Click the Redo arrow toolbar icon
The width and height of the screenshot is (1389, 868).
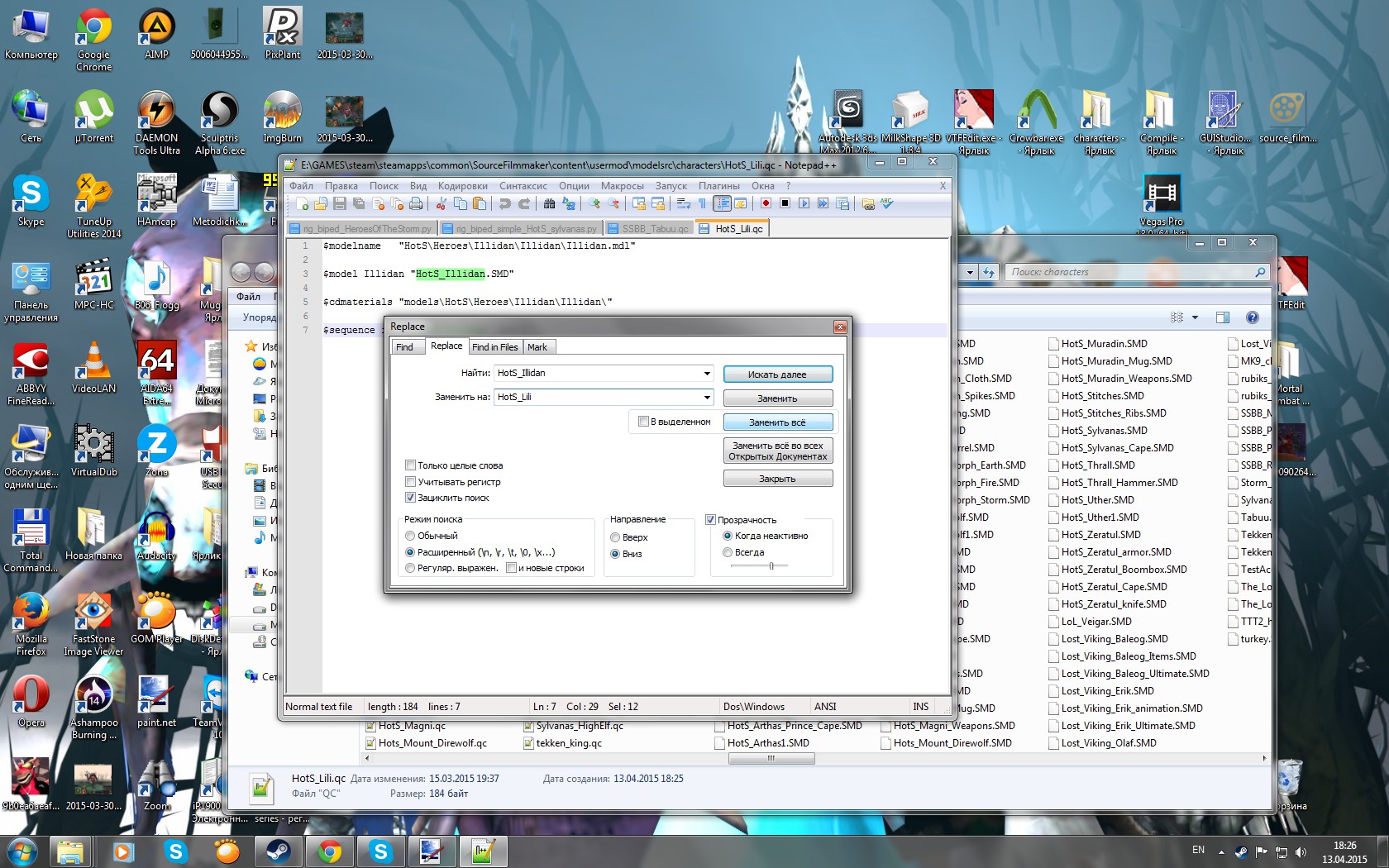click(x=523, y=203)
